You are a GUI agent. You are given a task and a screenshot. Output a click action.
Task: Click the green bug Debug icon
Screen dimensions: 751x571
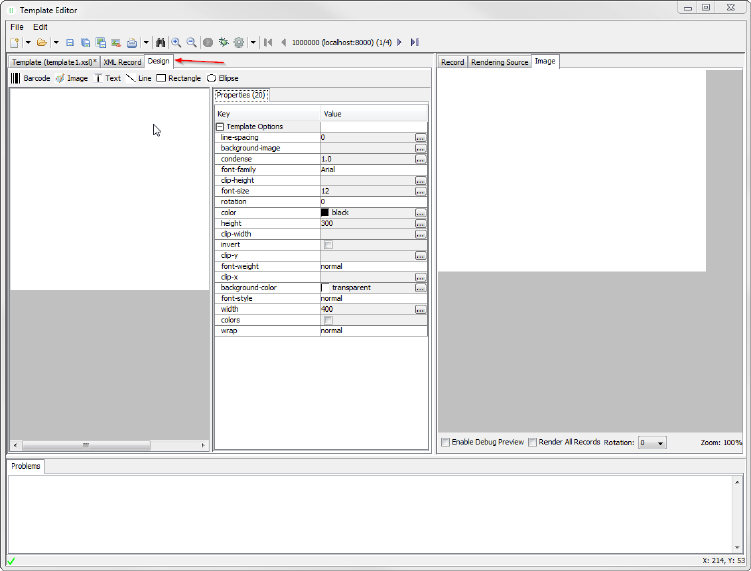tap(223, 43)
